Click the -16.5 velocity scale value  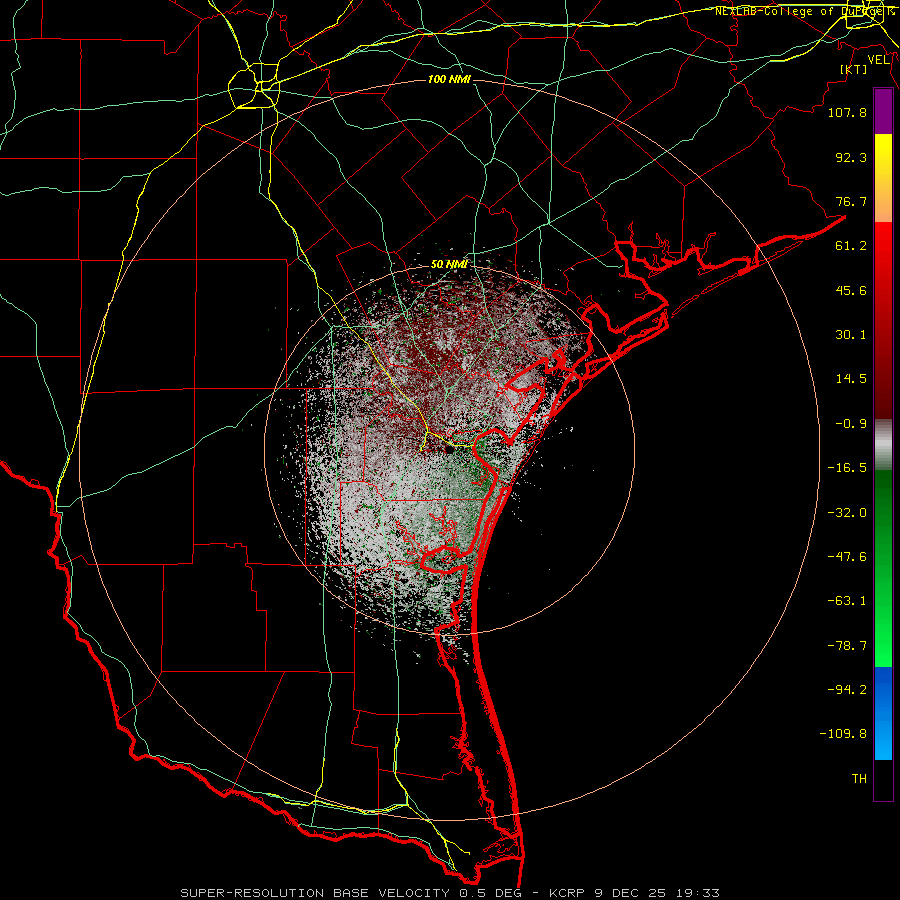[847, 468]
